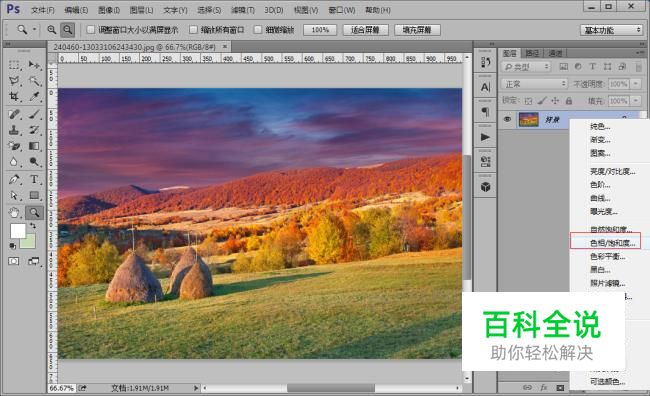Screen dimensions: 650x396
Task: Open the Character panel icon
Action: [485, 87]
